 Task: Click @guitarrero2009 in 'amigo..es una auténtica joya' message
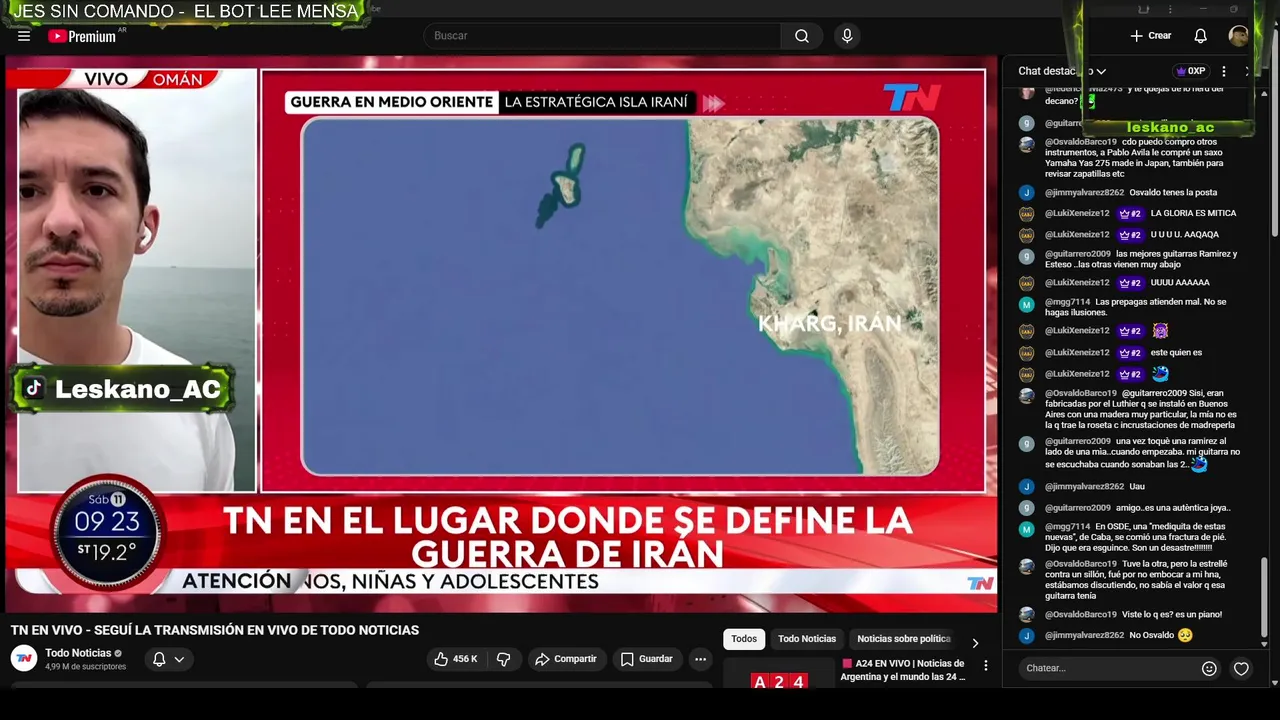click(1078, 508)
